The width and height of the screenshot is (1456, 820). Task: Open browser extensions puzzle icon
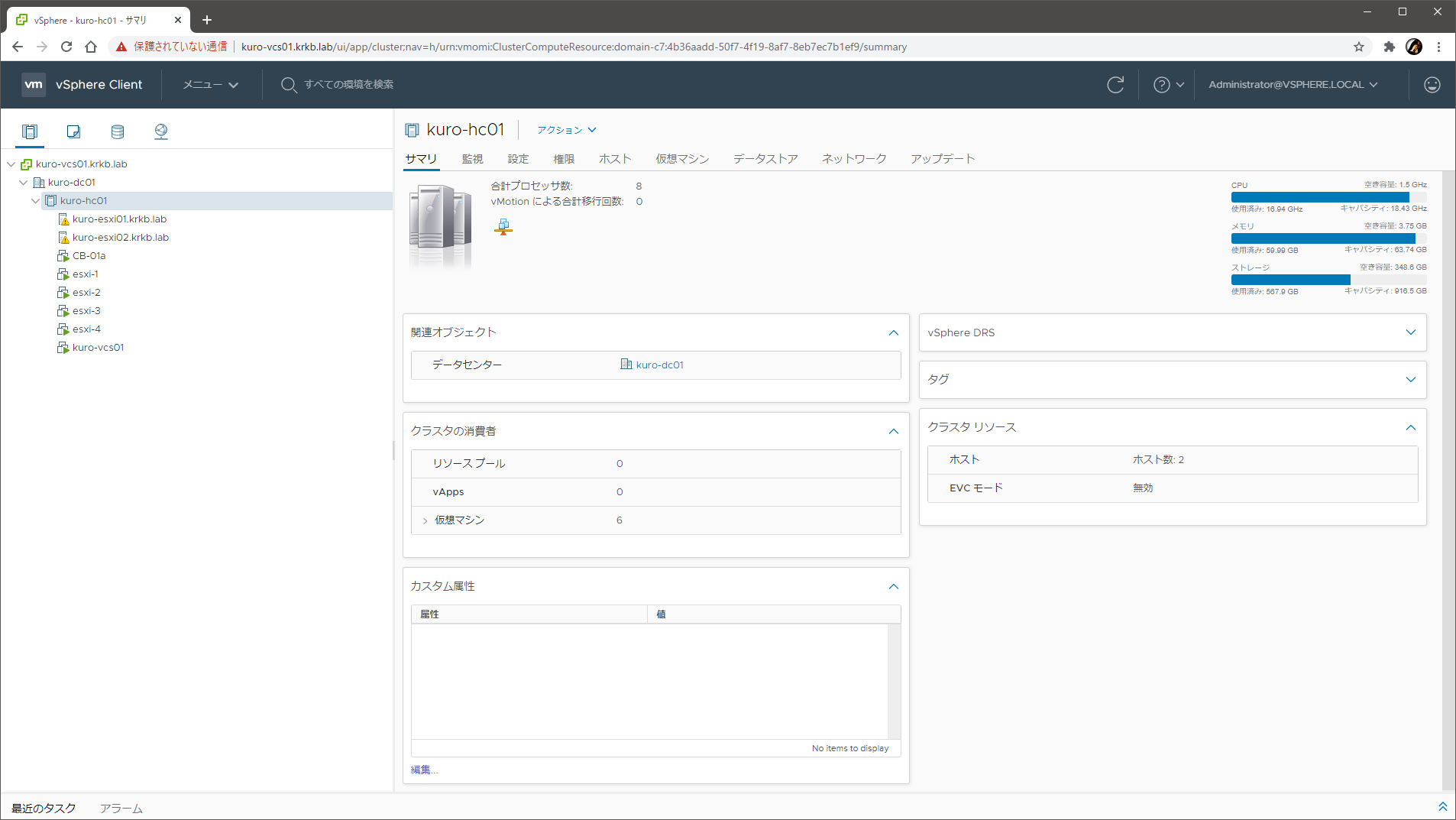1389,47
